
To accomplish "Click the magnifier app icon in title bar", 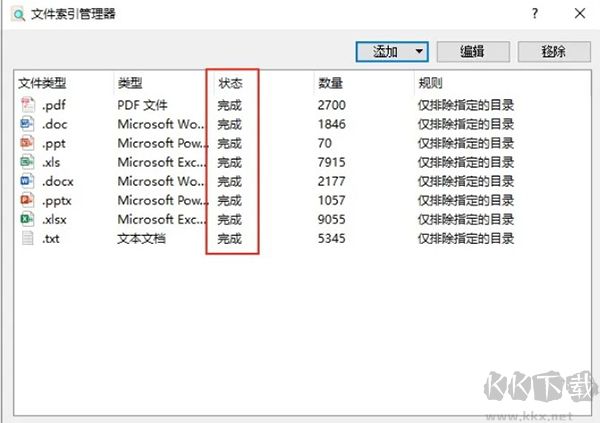I will 18,15.
